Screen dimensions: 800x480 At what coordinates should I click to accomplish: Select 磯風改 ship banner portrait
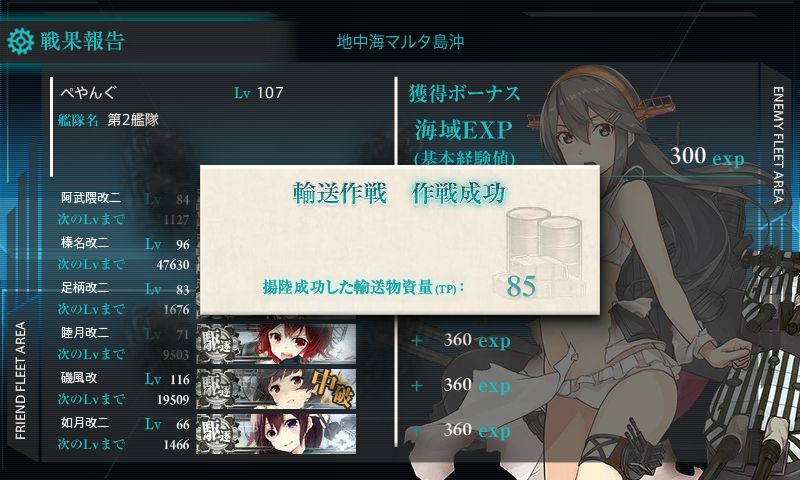[x=276, y=389]
